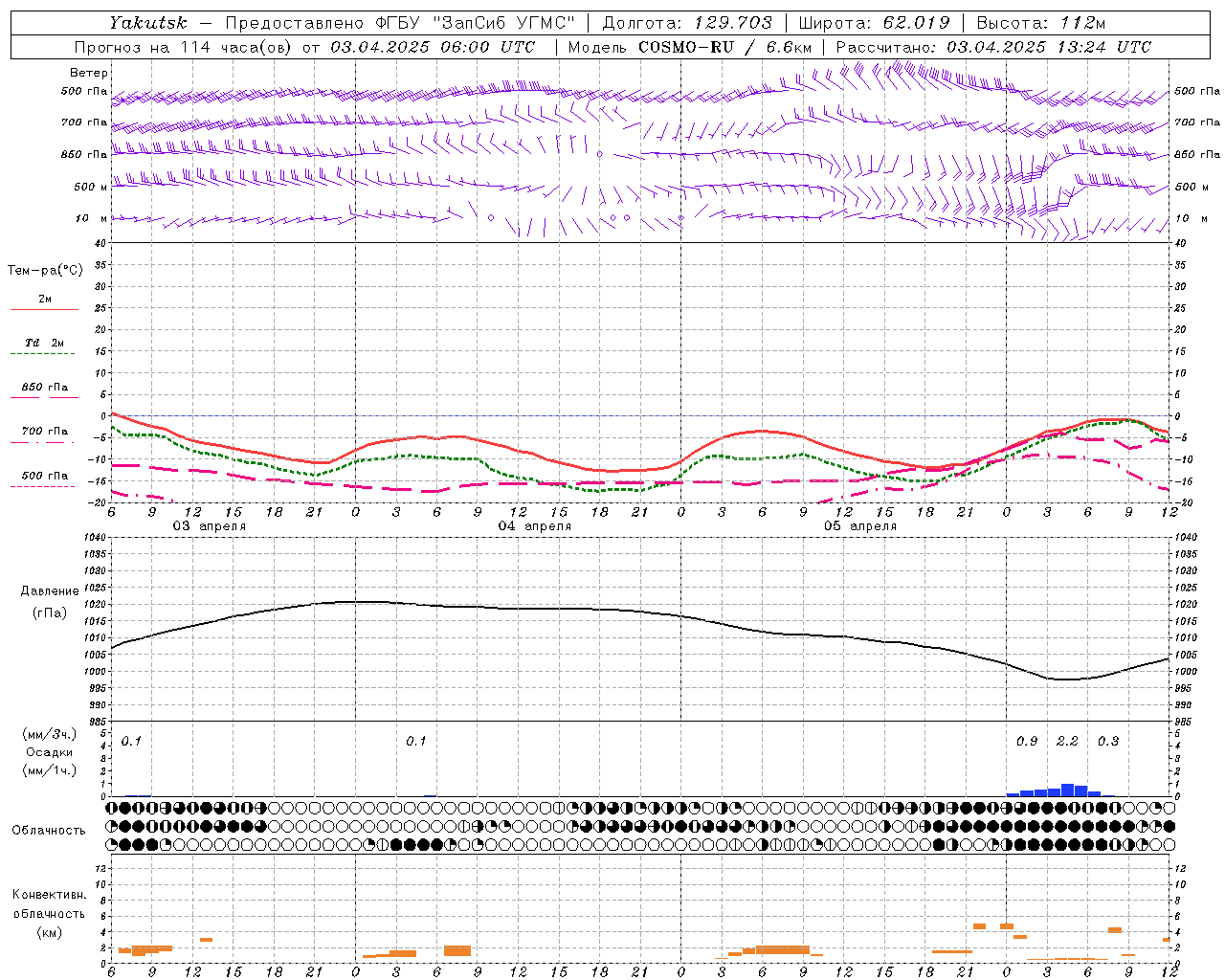The image size is (1225, 980).
Task: Click left '700 гПа' wind level label
Action: coord(84,122)
